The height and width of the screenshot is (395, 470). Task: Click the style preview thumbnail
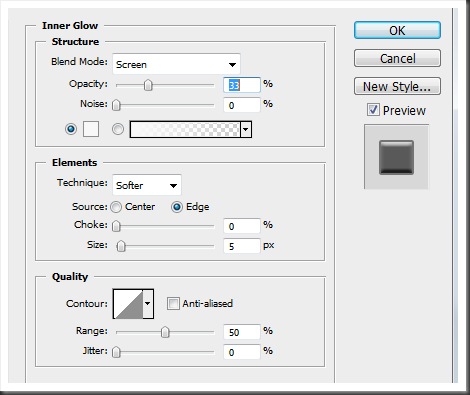tap(396, 157)
